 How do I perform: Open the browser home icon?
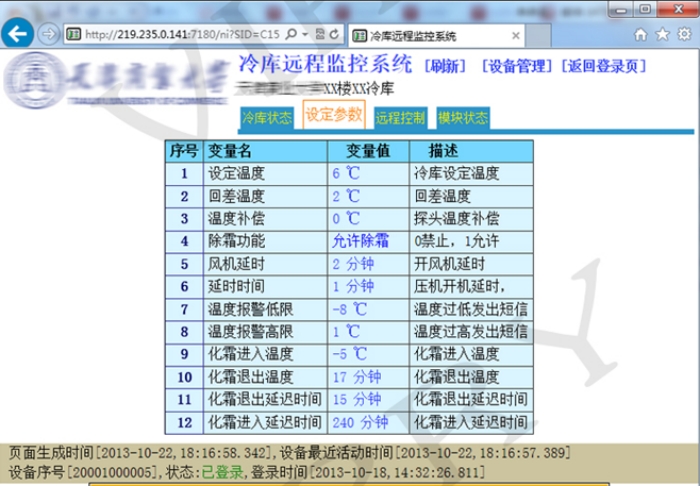[x=641, y=35]
